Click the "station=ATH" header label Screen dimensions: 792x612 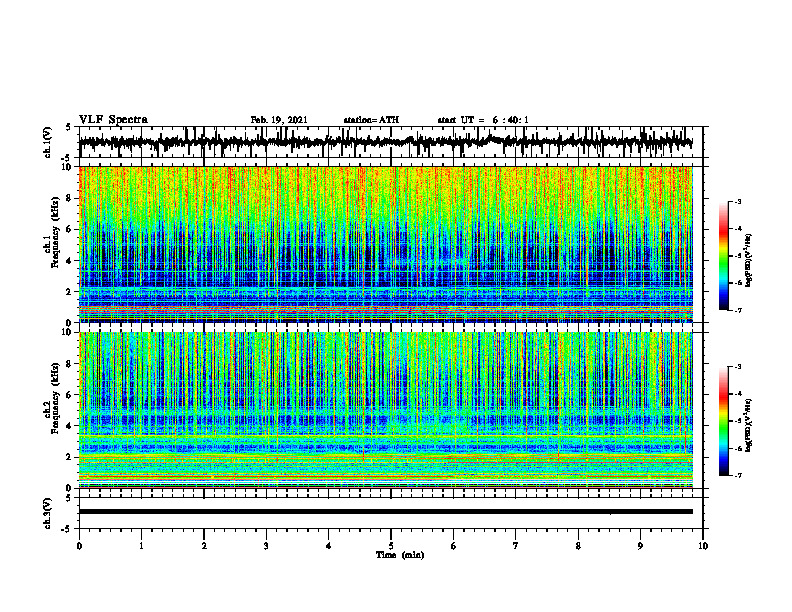click(371, 120)
